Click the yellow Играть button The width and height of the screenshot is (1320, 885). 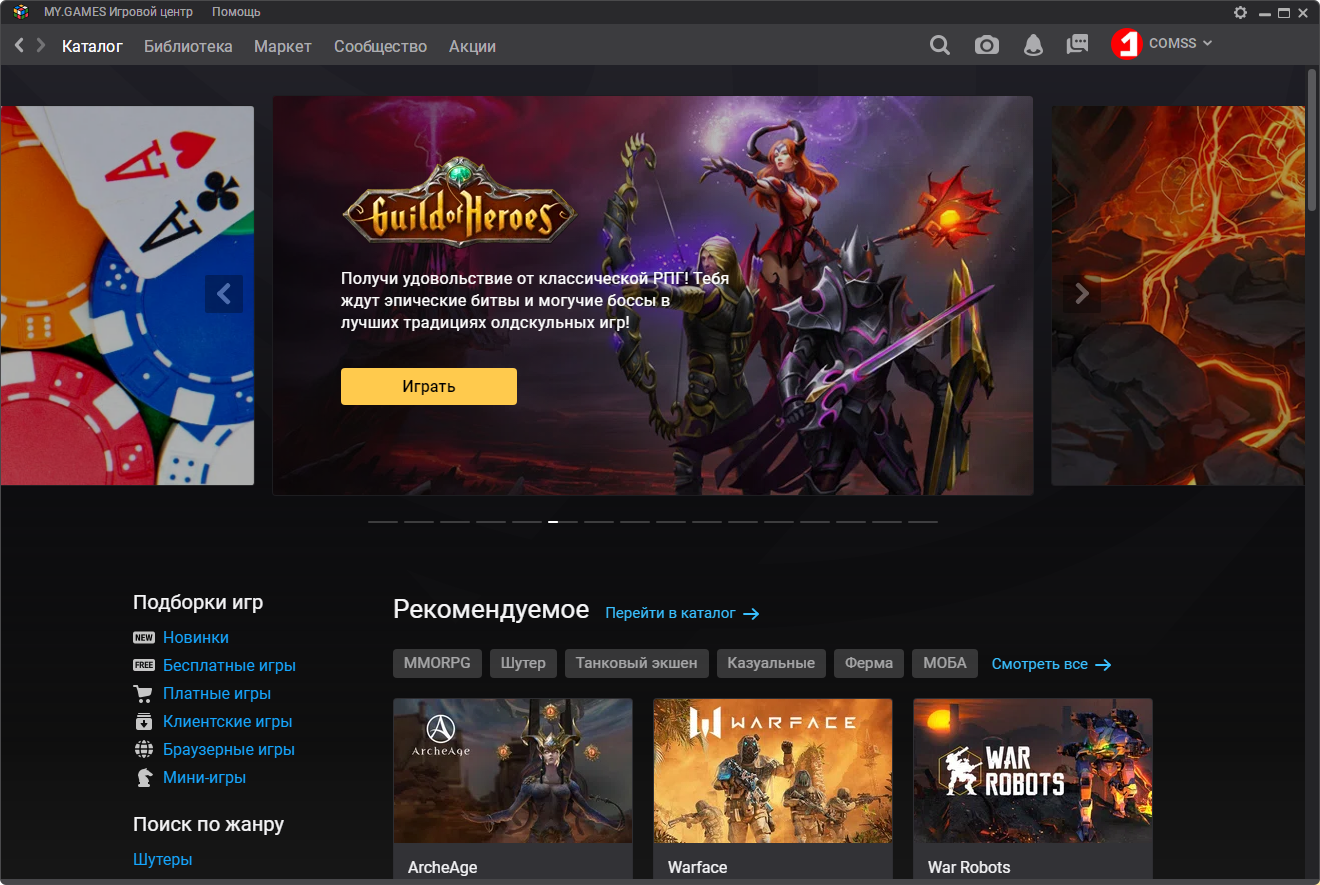[429, 386]
